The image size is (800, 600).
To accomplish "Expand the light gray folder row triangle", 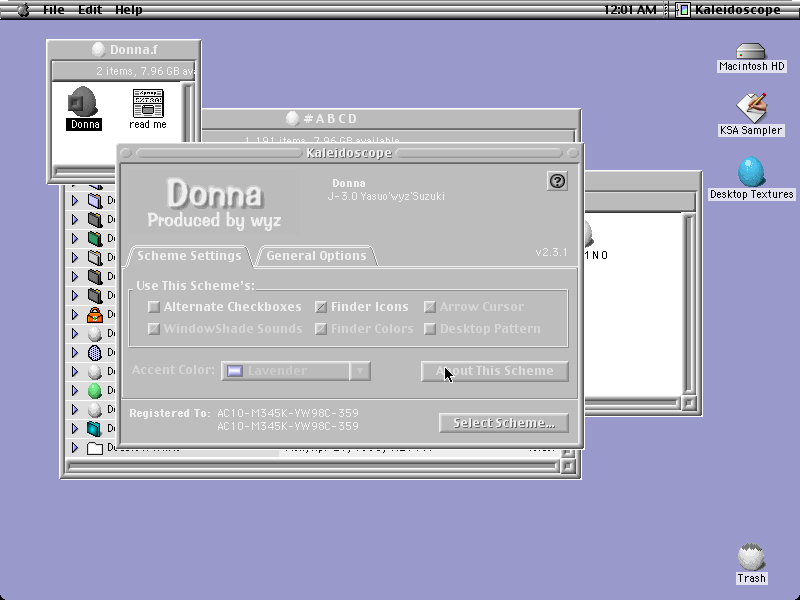I will point(75,257).
